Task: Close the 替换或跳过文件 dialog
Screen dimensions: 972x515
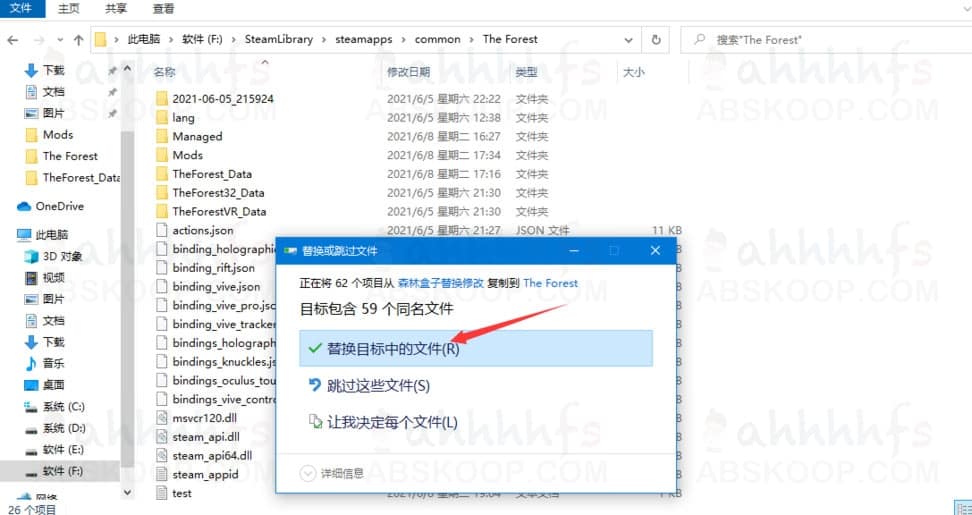Action: click(x=655, y=251)
